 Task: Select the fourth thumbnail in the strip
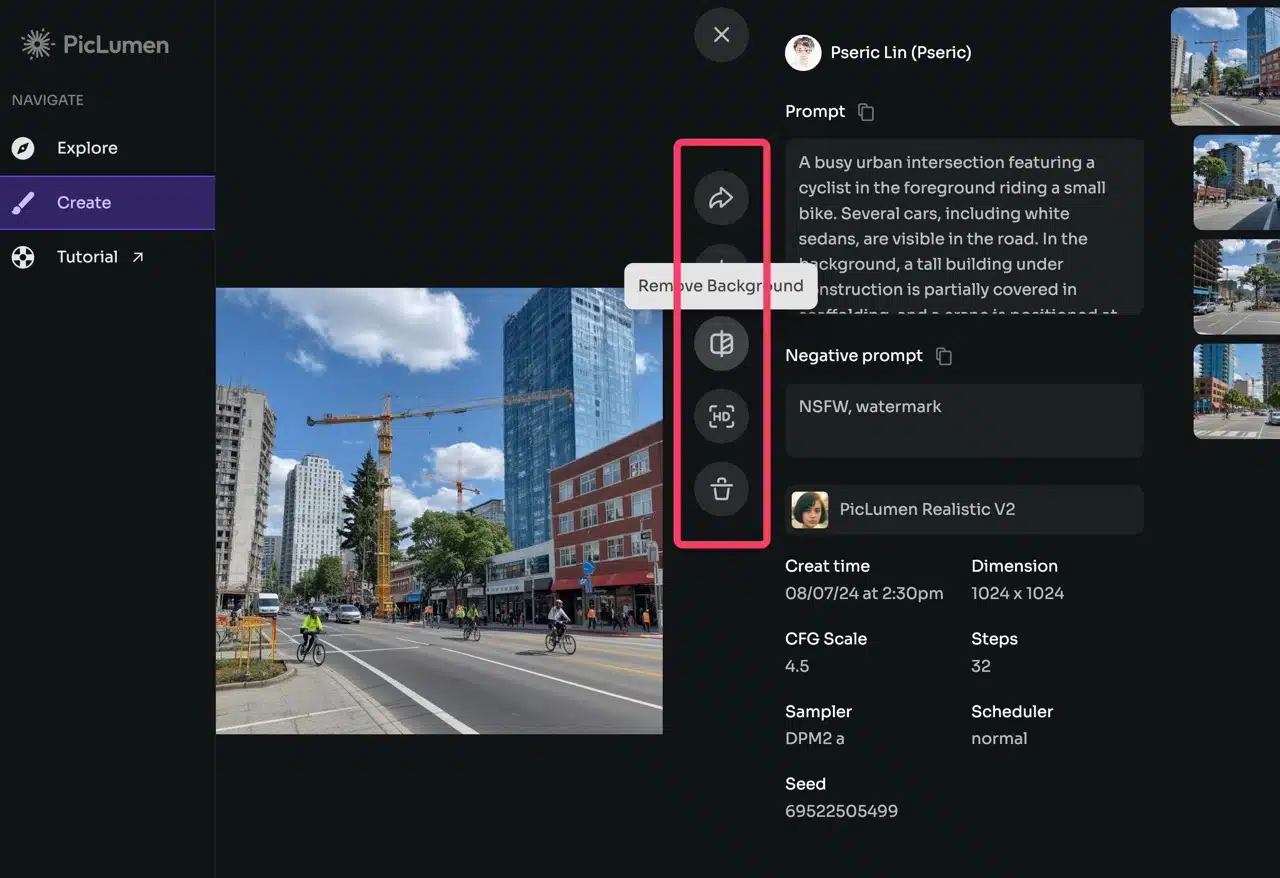pos(1236,391)
